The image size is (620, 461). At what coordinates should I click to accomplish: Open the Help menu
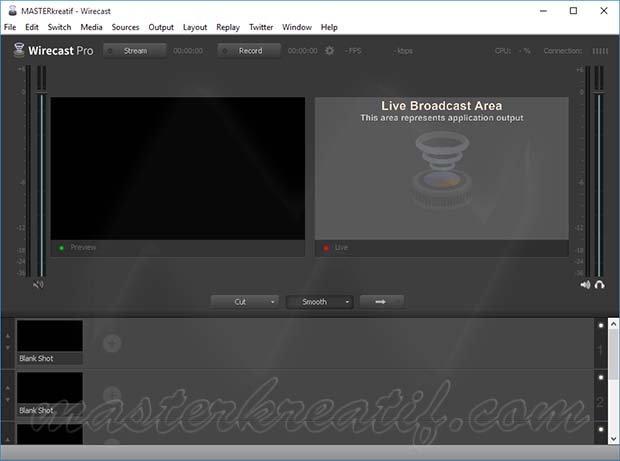click(329, 27)
